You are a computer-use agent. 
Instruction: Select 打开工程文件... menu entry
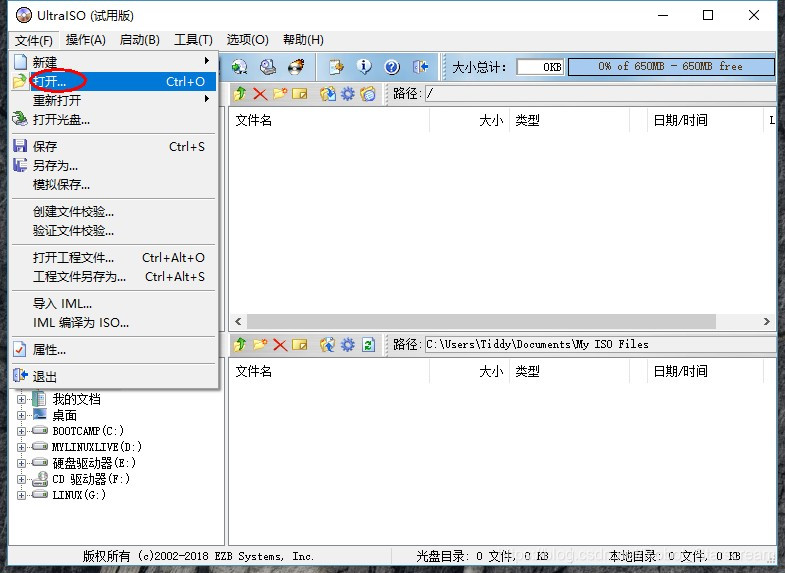pyautogui.click(x=114, y=257)
